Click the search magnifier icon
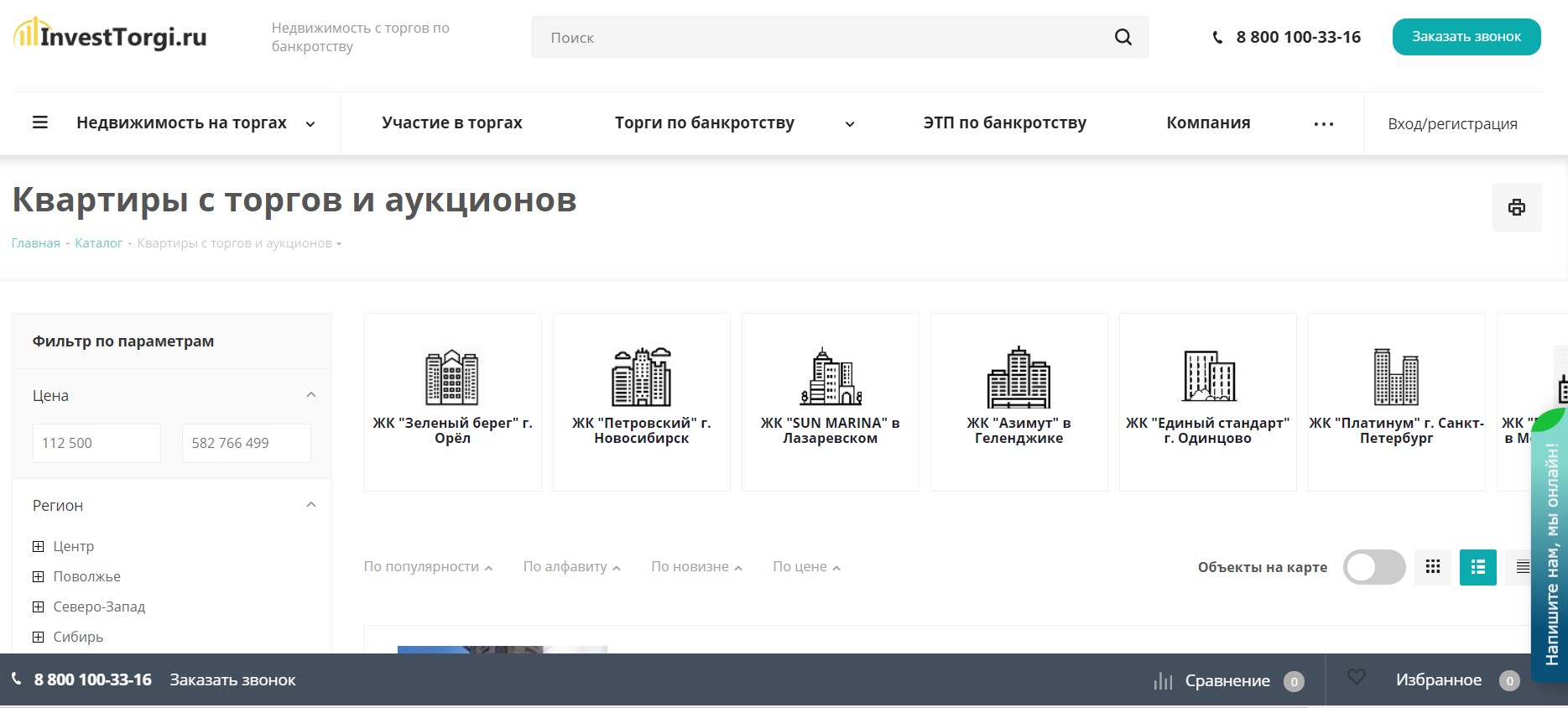This screenshot has height=708, width=1568. coord(1123,37)
